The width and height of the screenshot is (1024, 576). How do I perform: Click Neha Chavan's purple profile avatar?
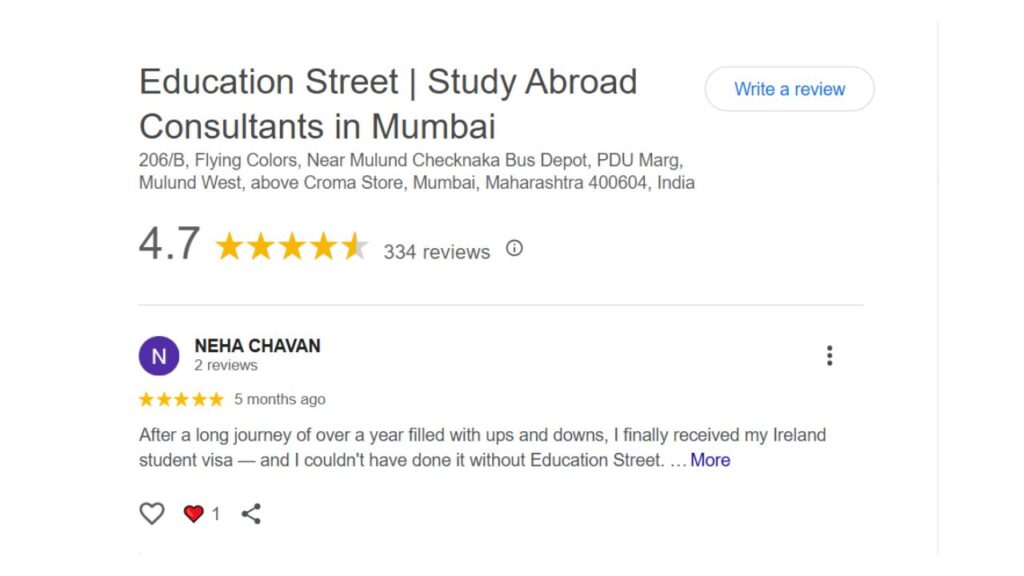pos(158,355)
